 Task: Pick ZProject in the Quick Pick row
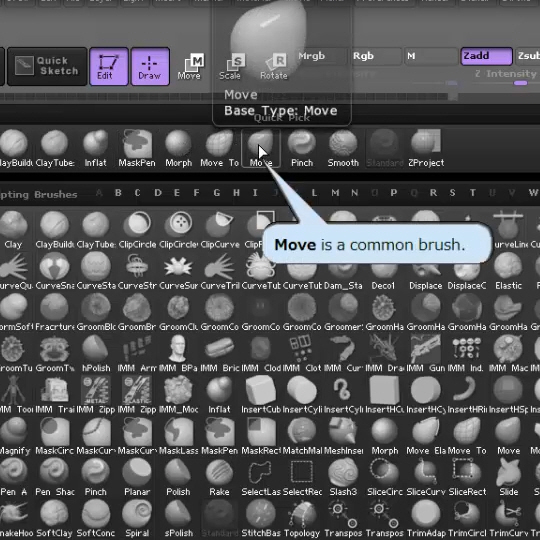[x=426, y=148]
